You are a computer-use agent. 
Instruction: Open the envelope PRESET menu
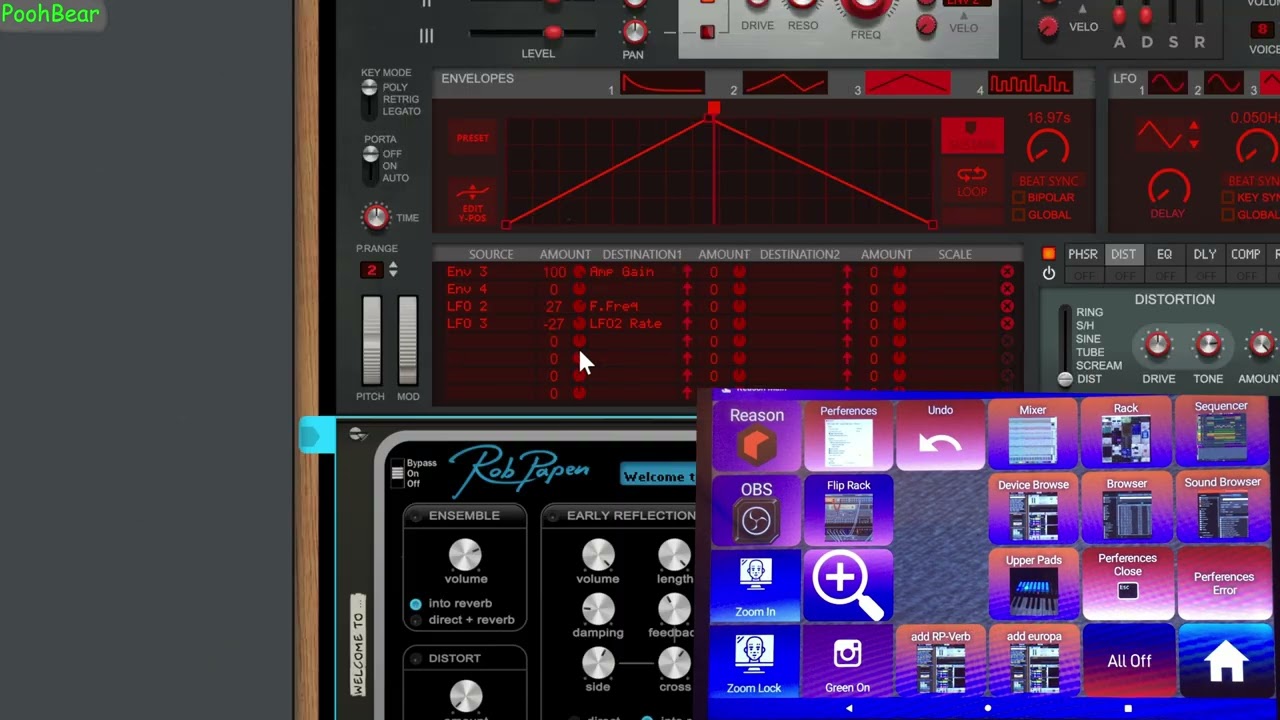click(x=473, y=138)
